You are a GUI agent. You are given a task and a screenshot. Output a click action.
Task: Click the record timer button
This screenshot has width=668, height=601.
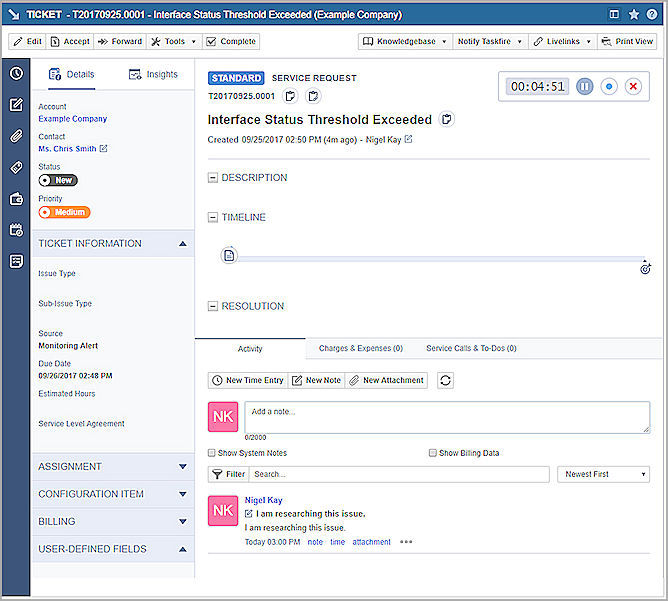[x=609, y=87]
